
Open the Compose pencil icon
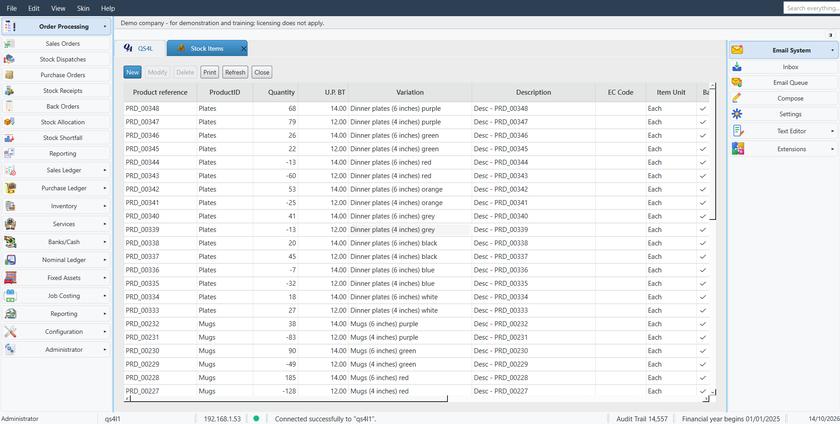737,99
